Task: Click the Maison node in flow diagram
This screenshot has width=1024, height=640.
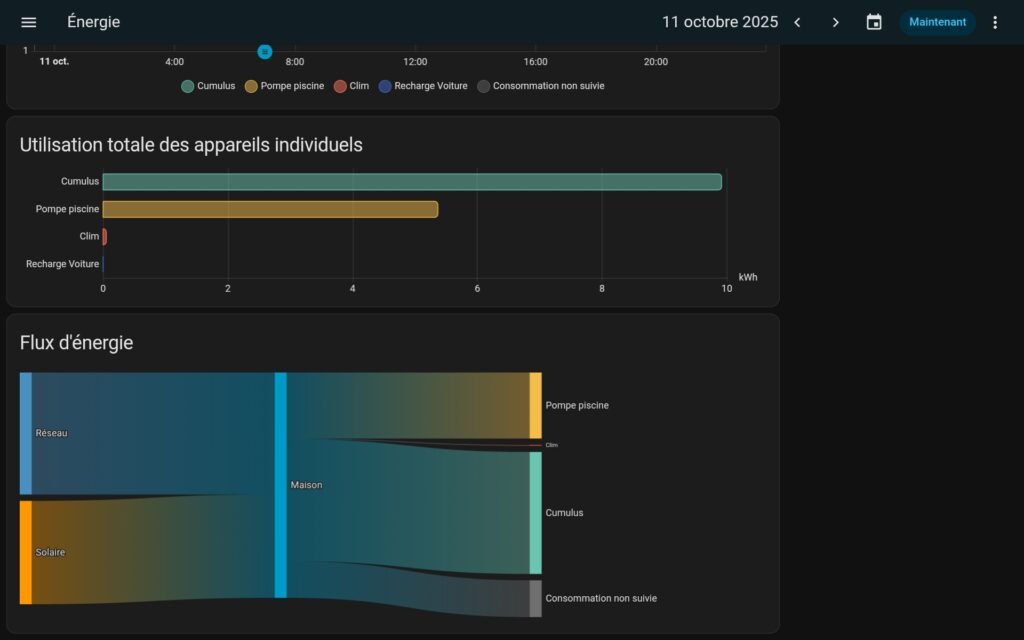Action: 281,485
